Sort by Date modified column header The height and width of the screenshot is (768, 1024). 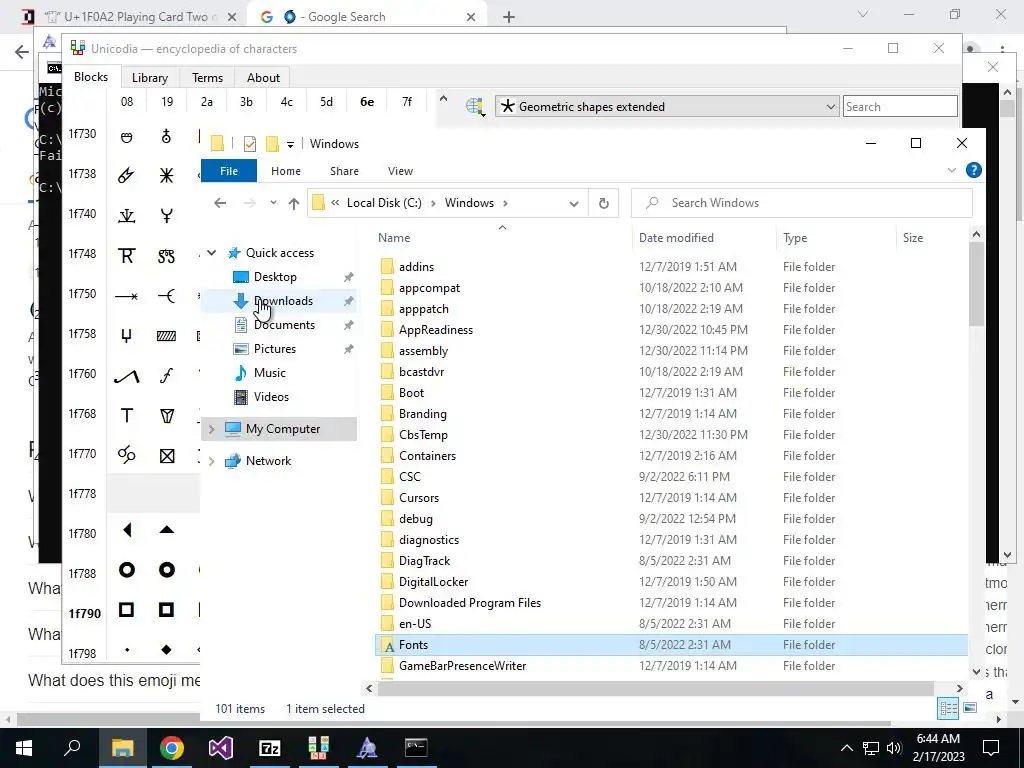[x=676, y=238]
